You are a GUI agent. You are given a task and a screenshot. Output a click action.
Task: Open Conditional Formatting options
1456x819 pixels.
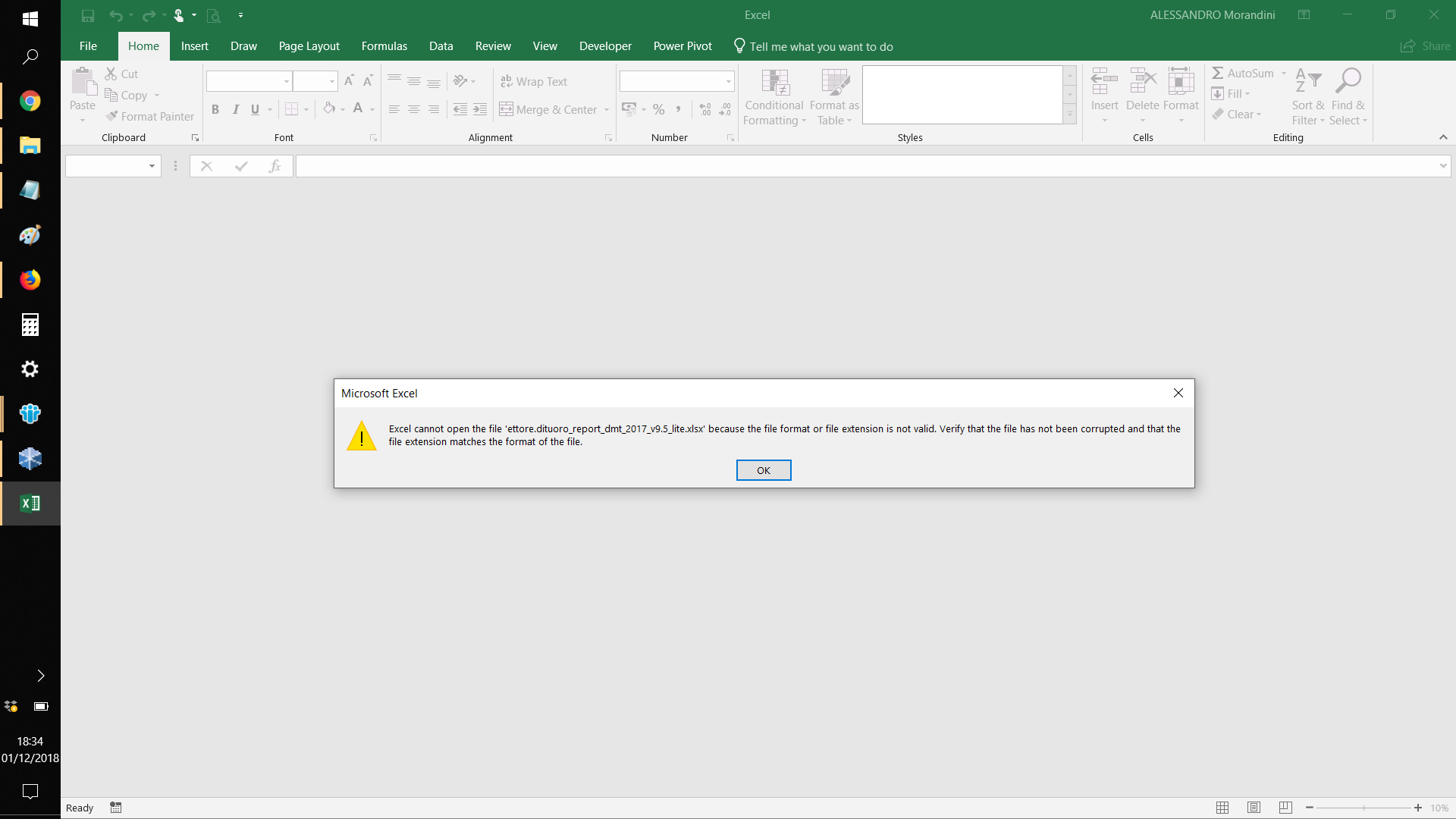(774, 97)
